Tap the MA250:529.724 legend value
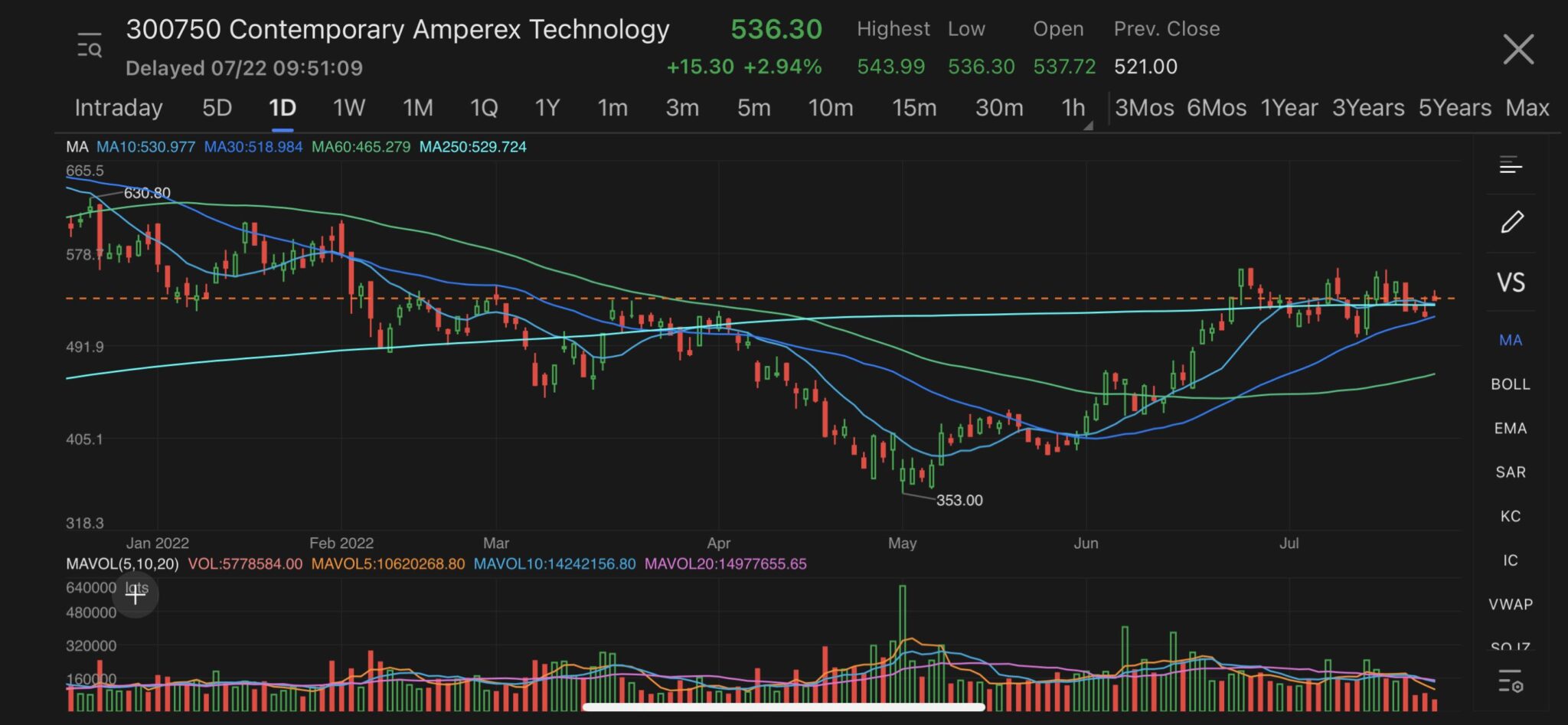 pos(473,147)
